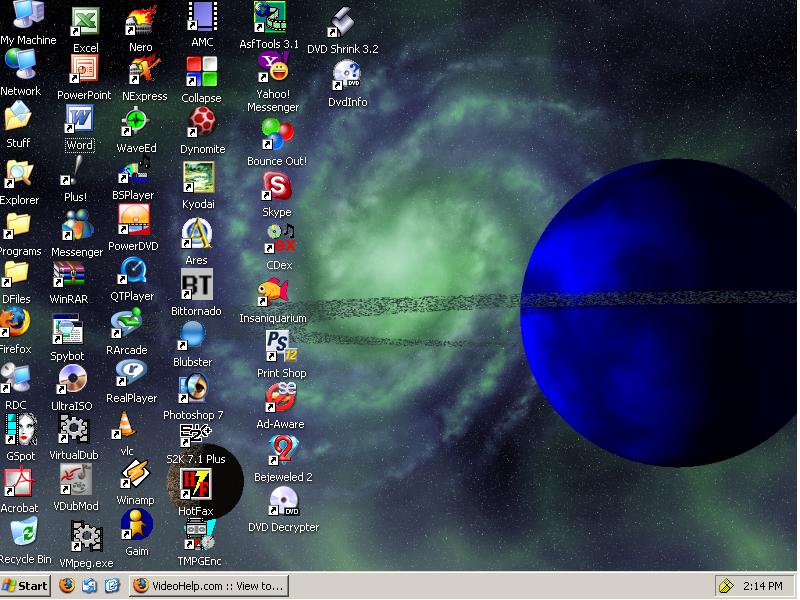Select the Collapse game icon
The height and width of the screenshot is (600, 800).
(x=202, y=71)
